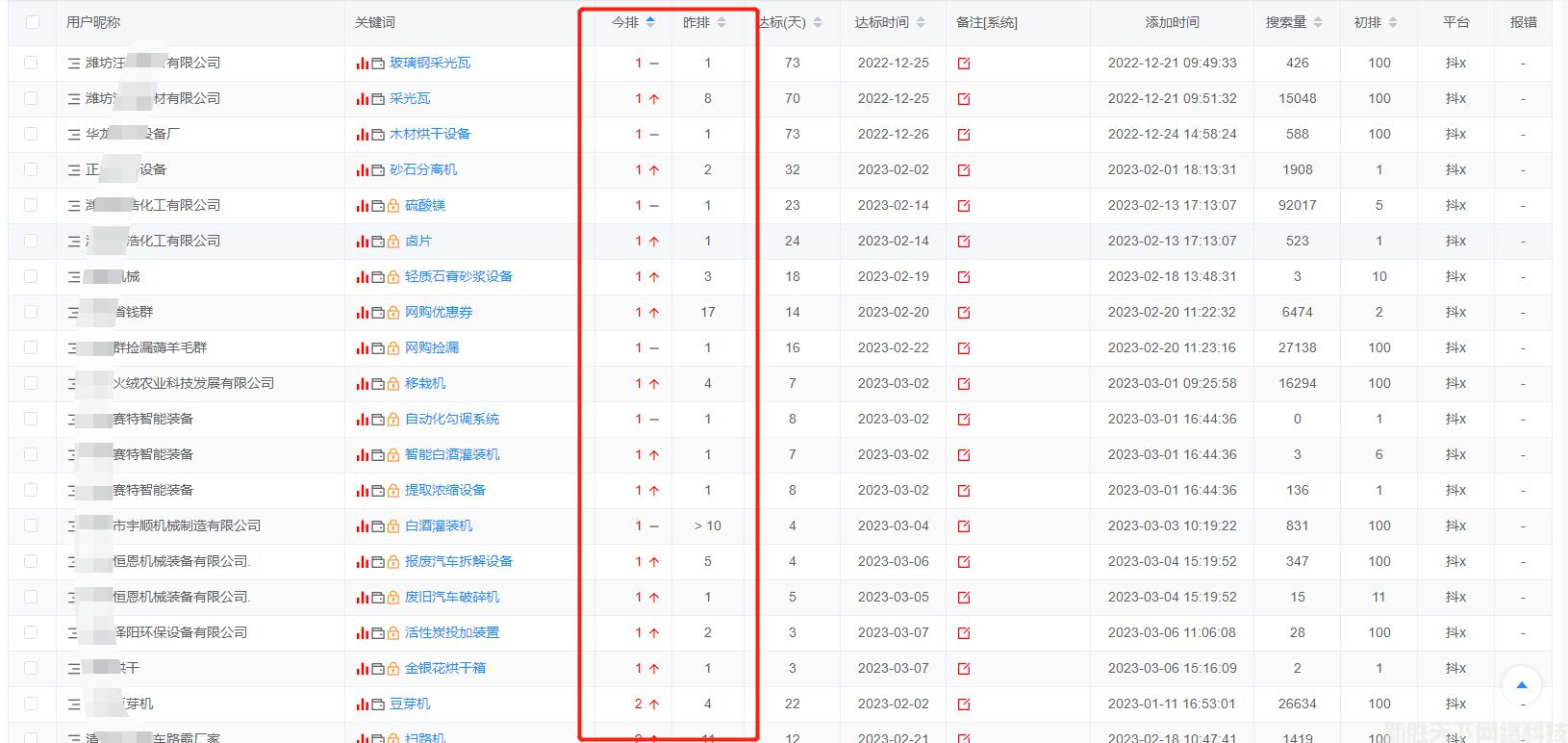This screenshot has width=1568, height=743.
Task: Click the bar chart icon beside 豆芽机
Action: (x=363, y=705)
